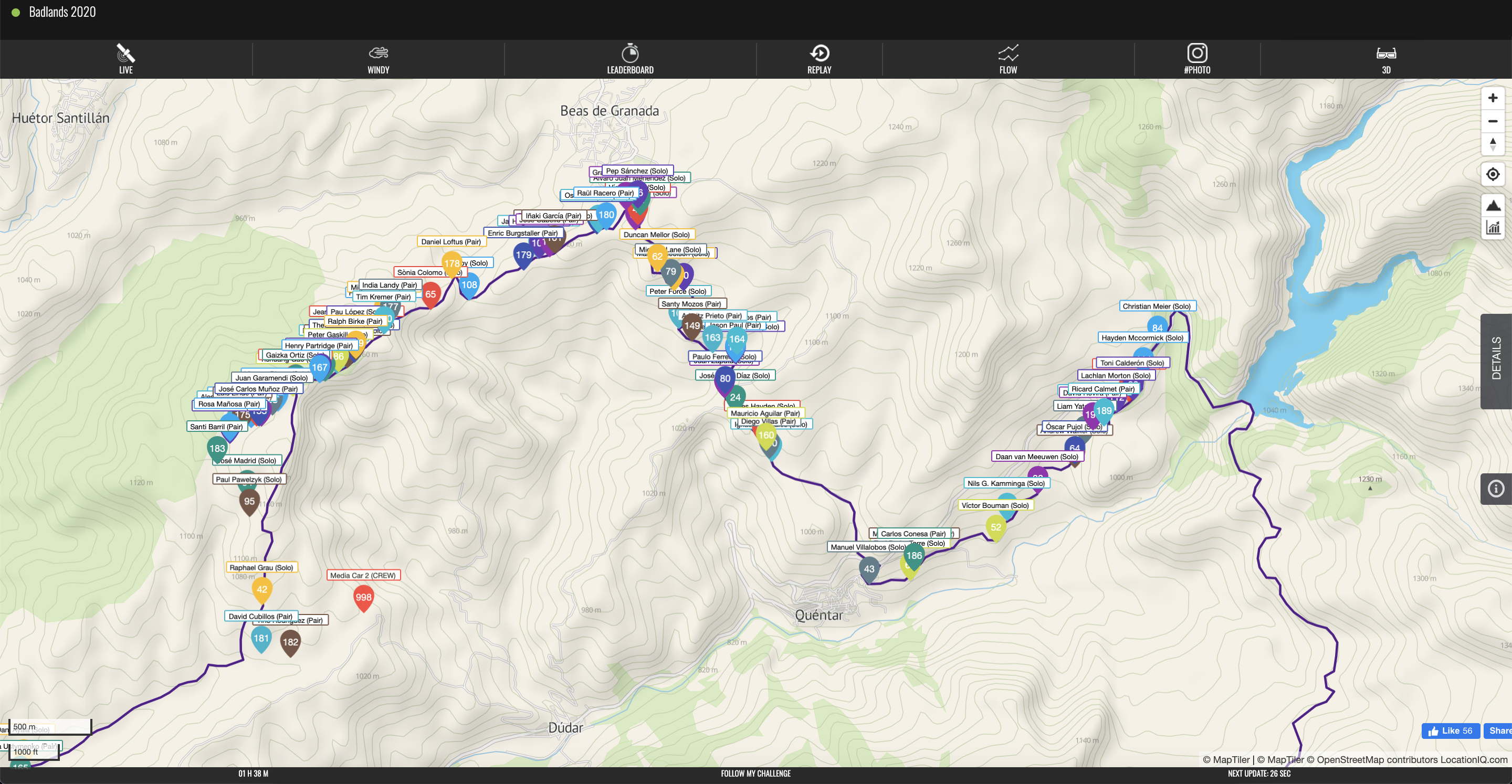
Task: Center map on current location with crosshair icon
Action: click(1493, 174)
